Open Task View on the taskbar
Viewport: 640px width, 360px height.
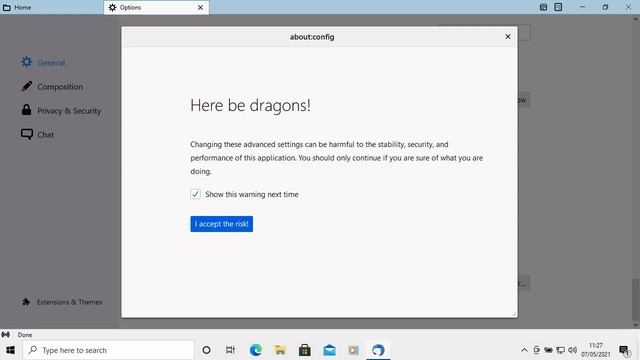click(x=230, y=350)
